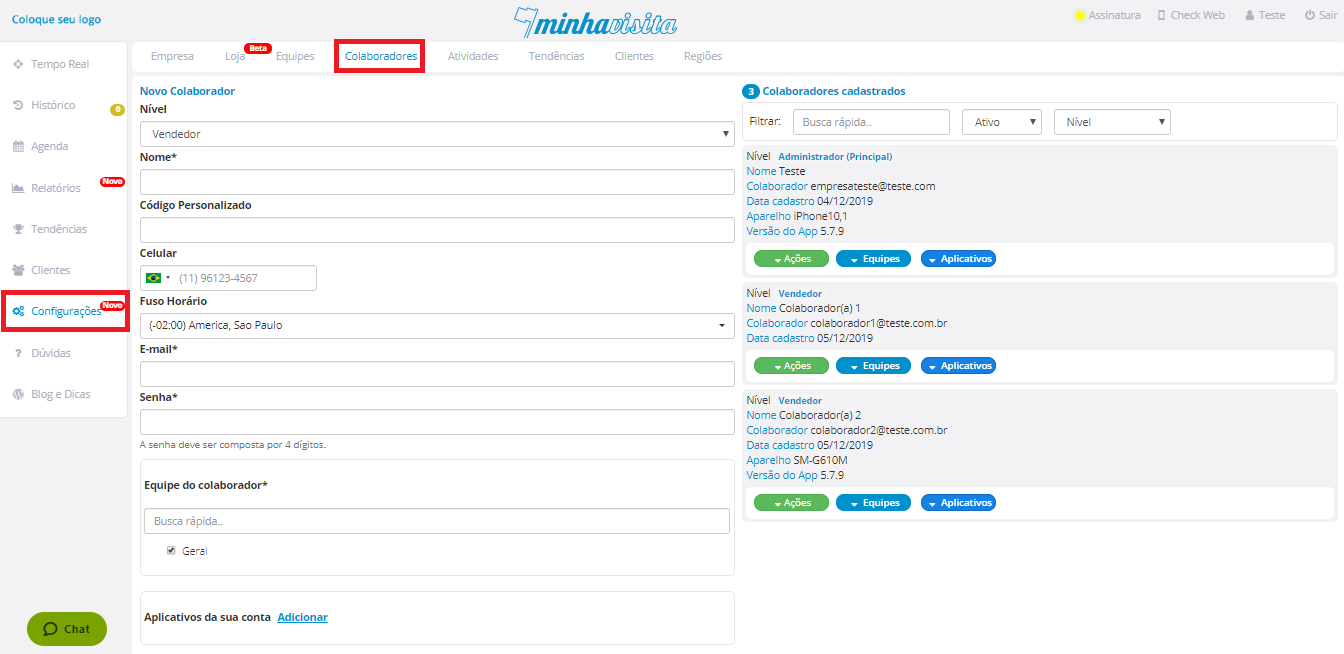Image resolution: width=1344 pixels, height=654 pixels.
Task: Open Blog e Dicas WordPress icon
Action: pyautogui.click(x=18, y=394)
